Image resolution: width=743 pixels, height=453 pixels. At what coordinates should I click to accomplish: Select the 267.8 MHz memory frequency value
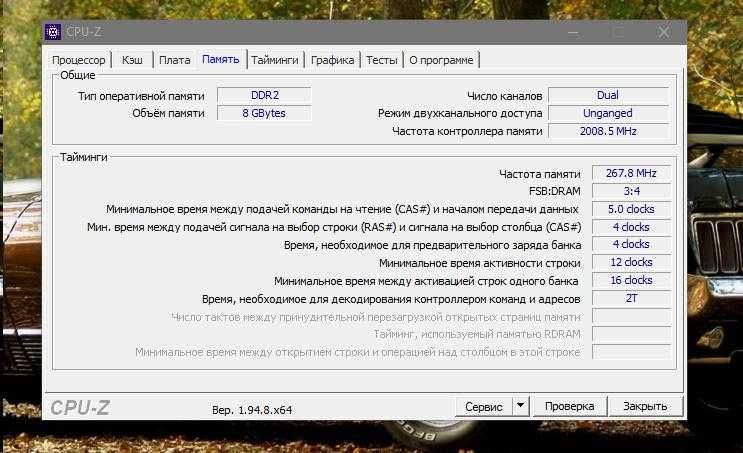tap(632, 173)
